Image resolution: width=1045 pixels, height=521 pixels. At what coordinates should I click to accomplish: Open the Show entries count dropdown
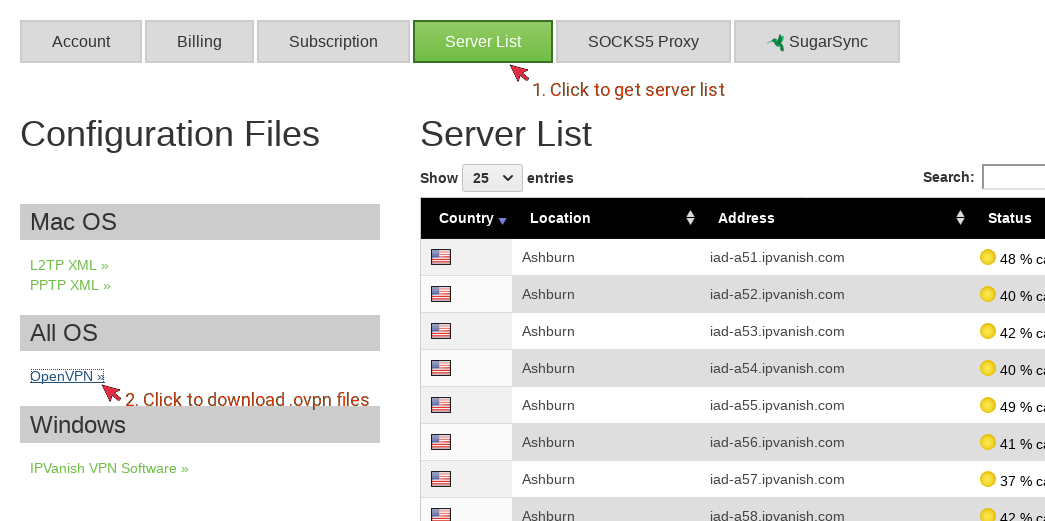pyautogui.click(x=492, y=178)
